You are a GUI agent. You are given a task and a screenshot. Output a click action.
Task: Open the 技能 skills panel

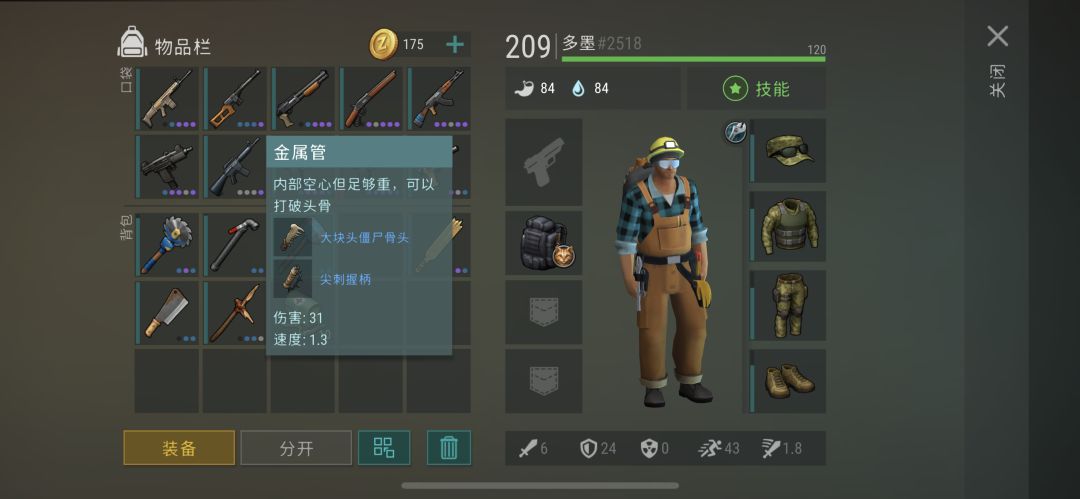click(756, 89)
